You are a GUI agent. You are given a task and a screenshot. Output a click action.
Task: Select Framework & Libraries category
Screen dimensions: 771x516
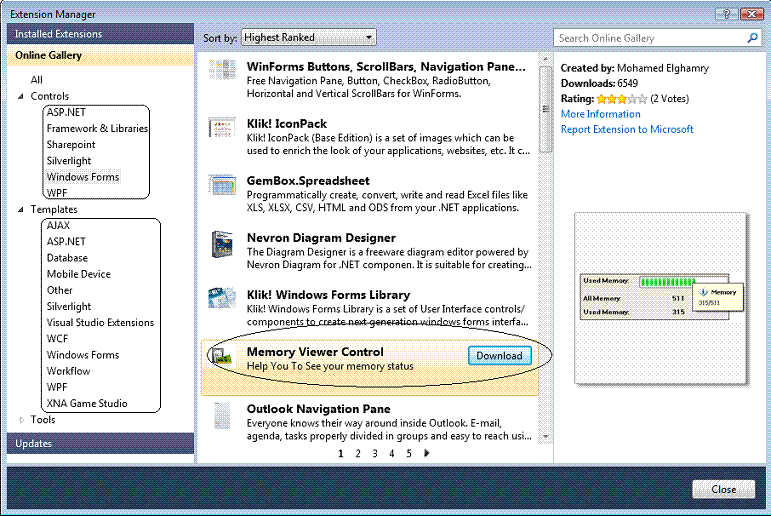coord(97,129)
